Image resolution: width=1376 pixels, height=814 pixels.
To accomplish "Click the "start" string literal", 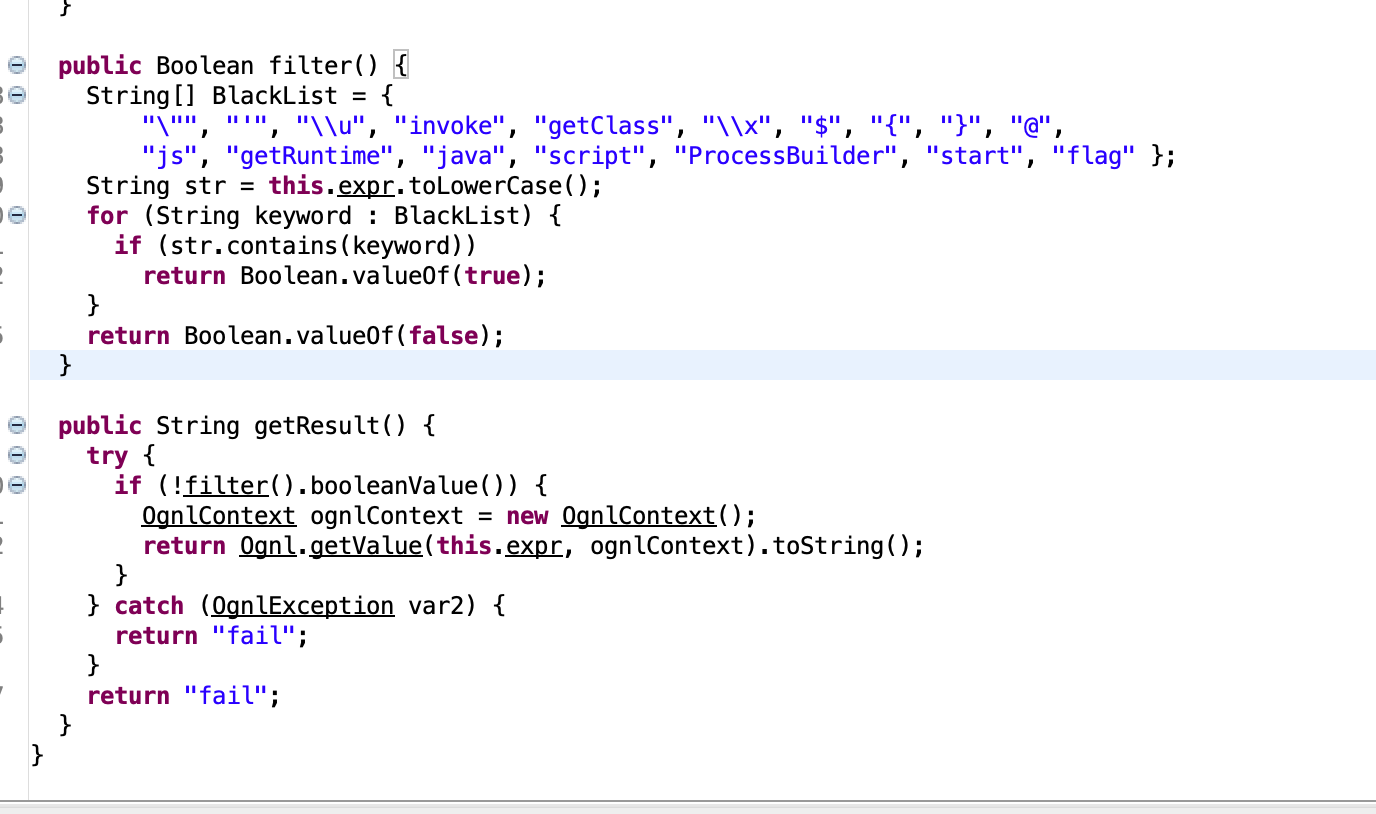I will click(x=975, y=156).
